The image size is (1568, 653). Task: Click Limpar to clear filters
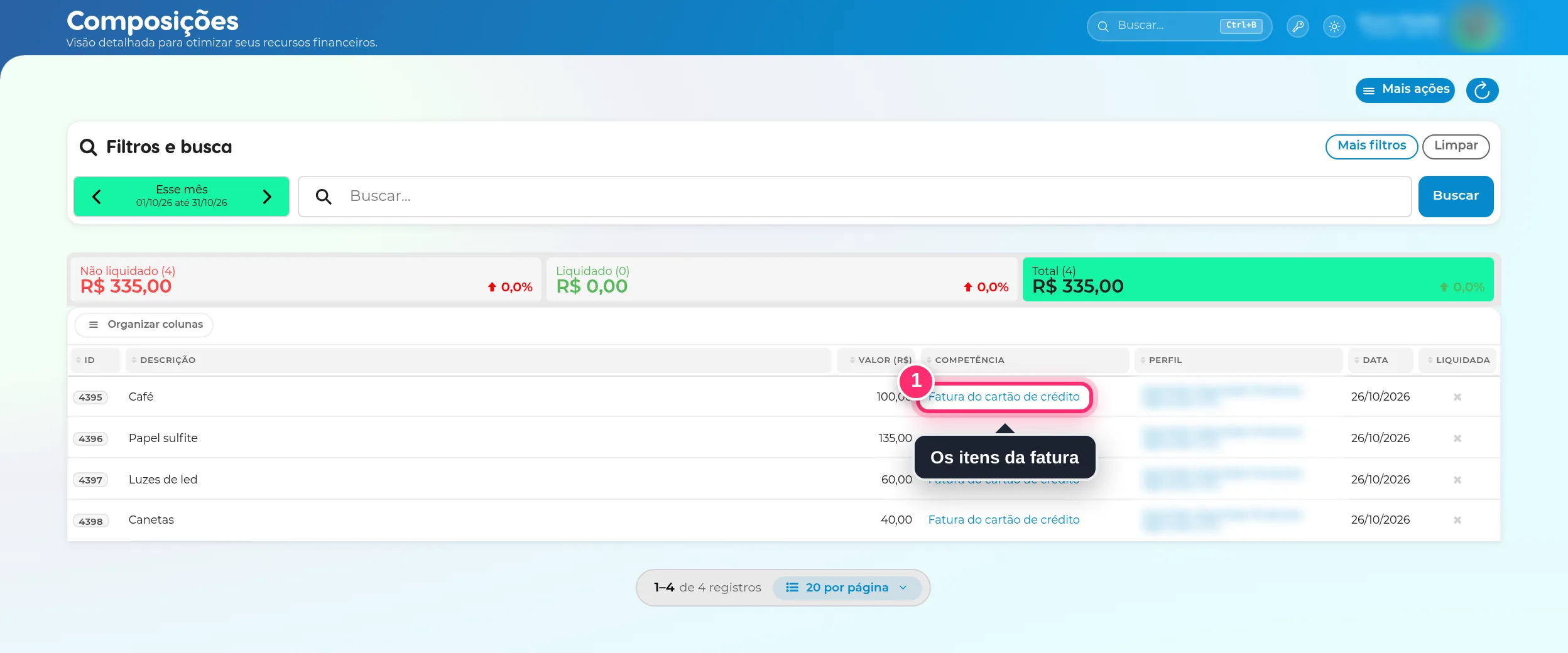1456,146
